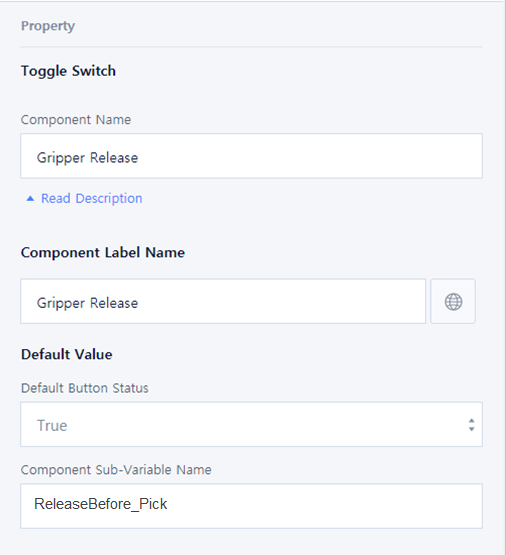This screenshot has height=555, width=506.
Task: Click the up-down arrows on True dropdown
Action: (x=471, y=425)
